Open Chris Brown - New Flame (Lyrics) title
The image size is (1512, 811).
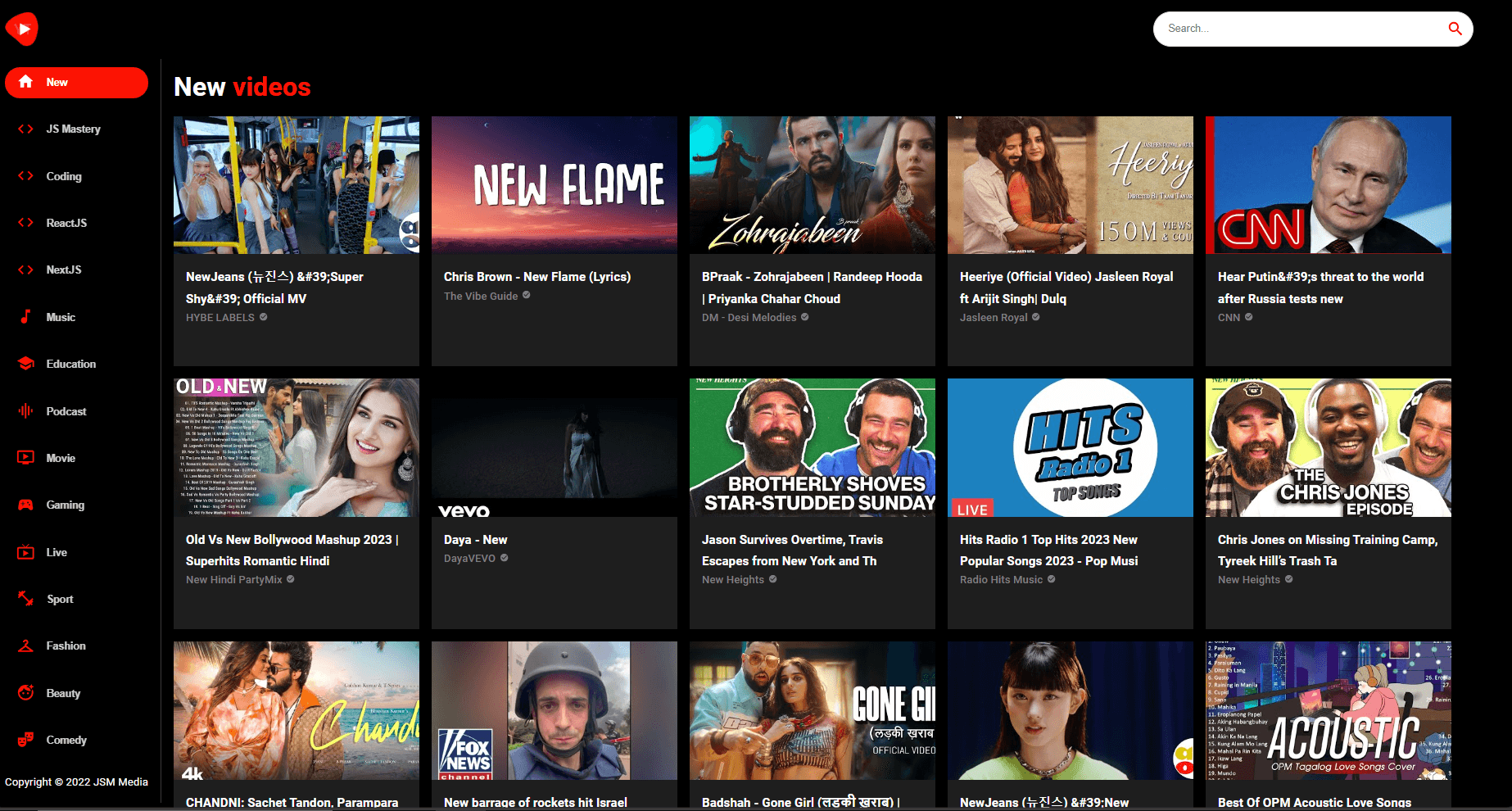(537, 277)
